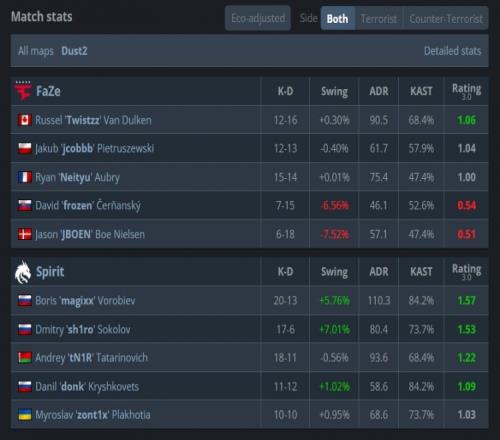Switch side filter to Counter-Terrorist
This screenshot has height=440, width=500.
pyautogui.click(x=446, y=19)
